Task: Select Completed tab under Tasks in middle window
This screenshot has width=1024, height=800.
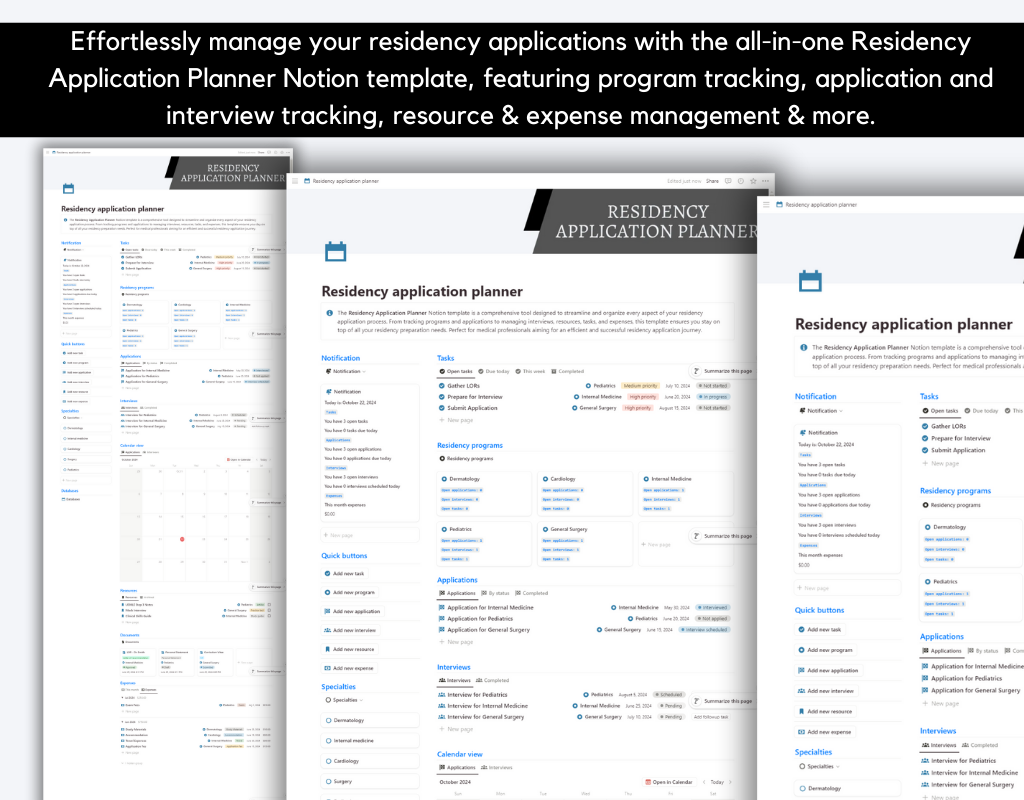Action: coord(568,371)
